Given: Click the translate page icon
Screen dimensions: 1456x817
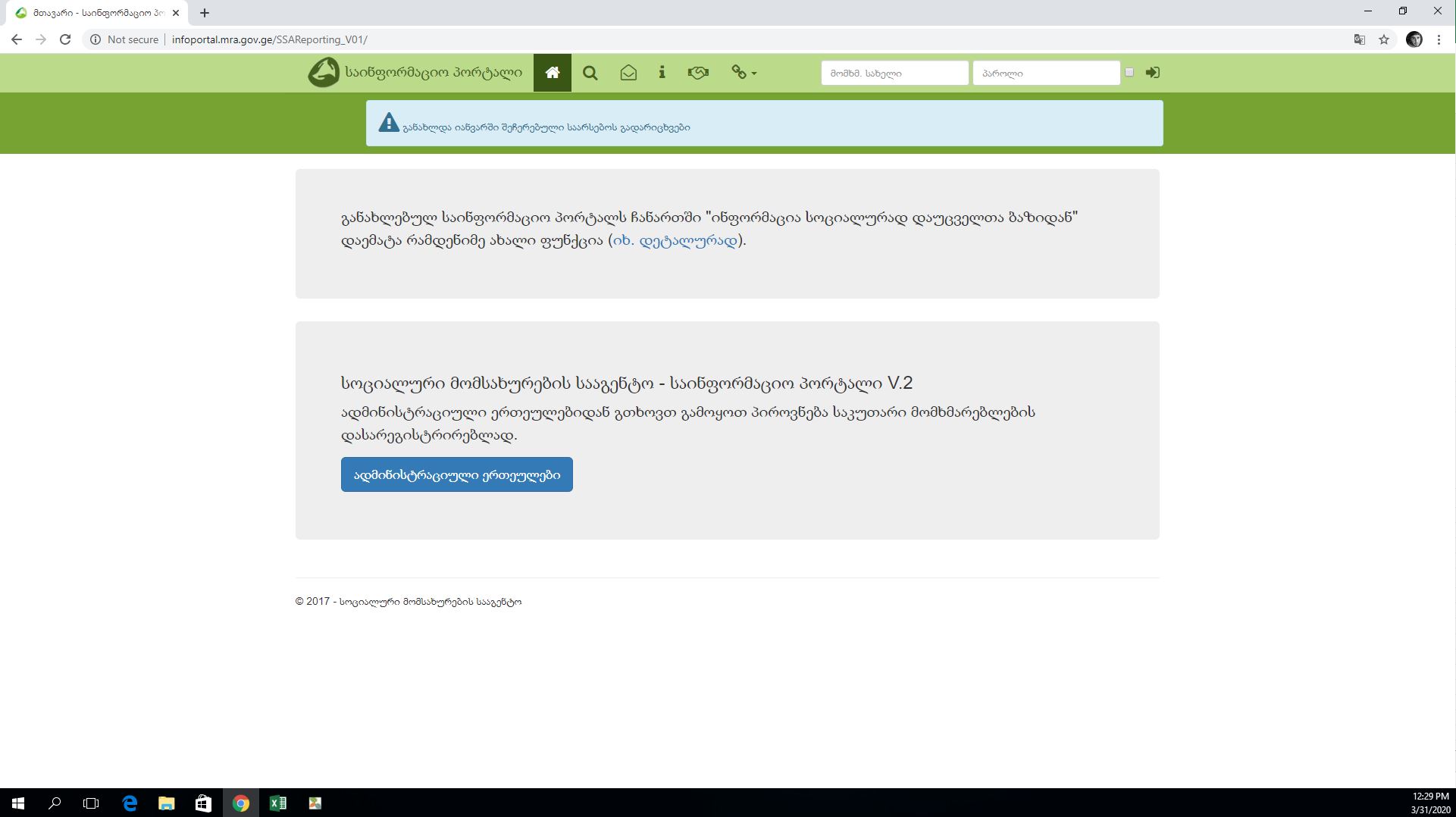Looking at the screenshot, I should 1360,39.
